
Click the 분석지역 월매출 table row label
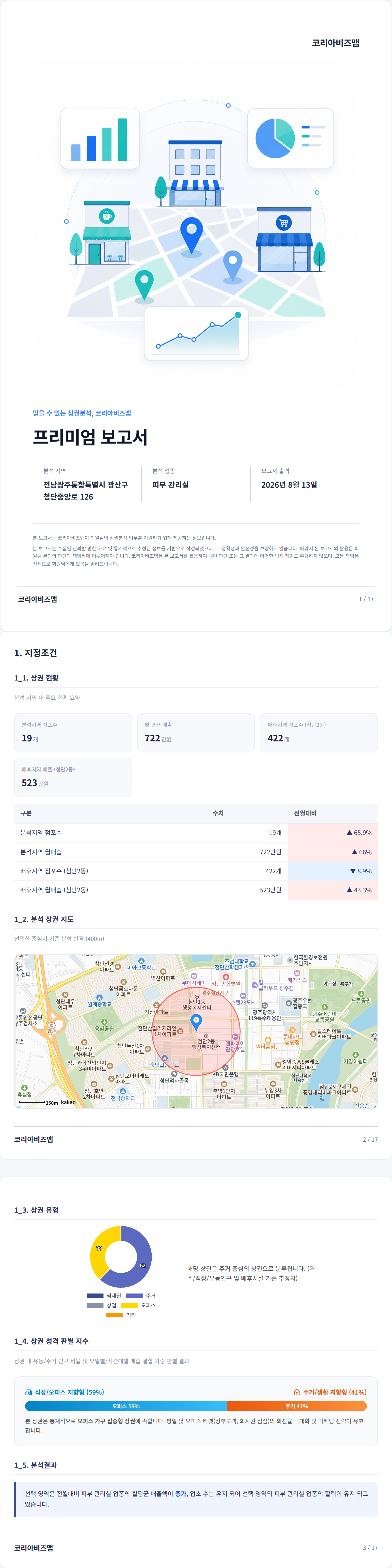pyautogui.click(x=41, y=852)
